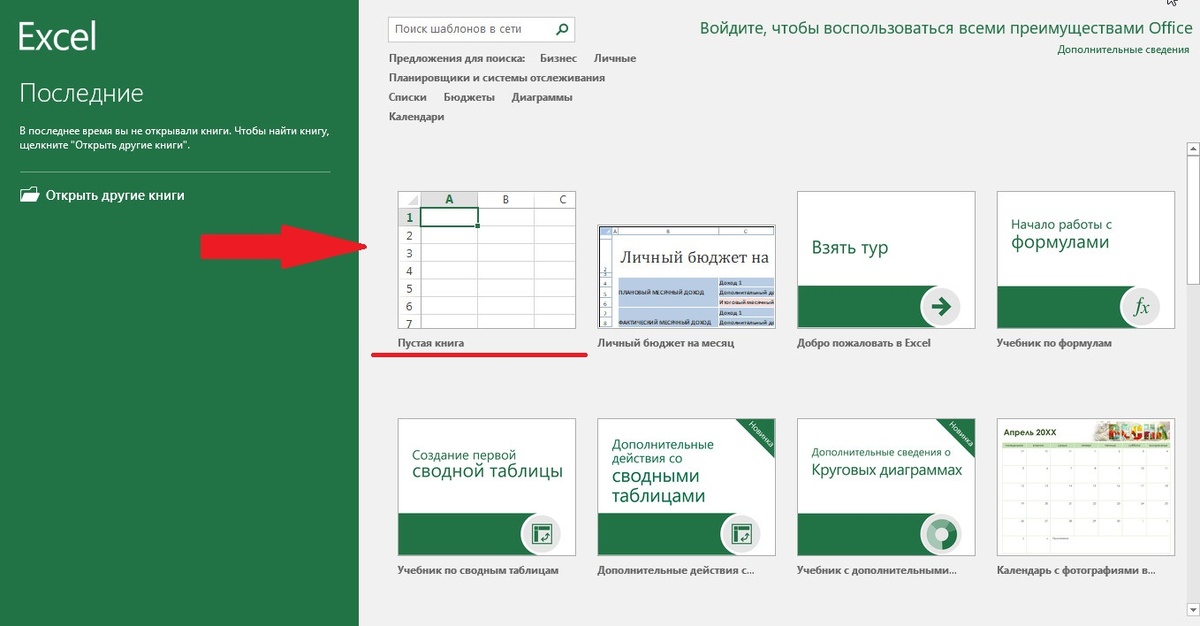Select Бизнес search suggestion
Viewport: 1200px width, 626px height.
pyautogui.click(x=558, y=58)
